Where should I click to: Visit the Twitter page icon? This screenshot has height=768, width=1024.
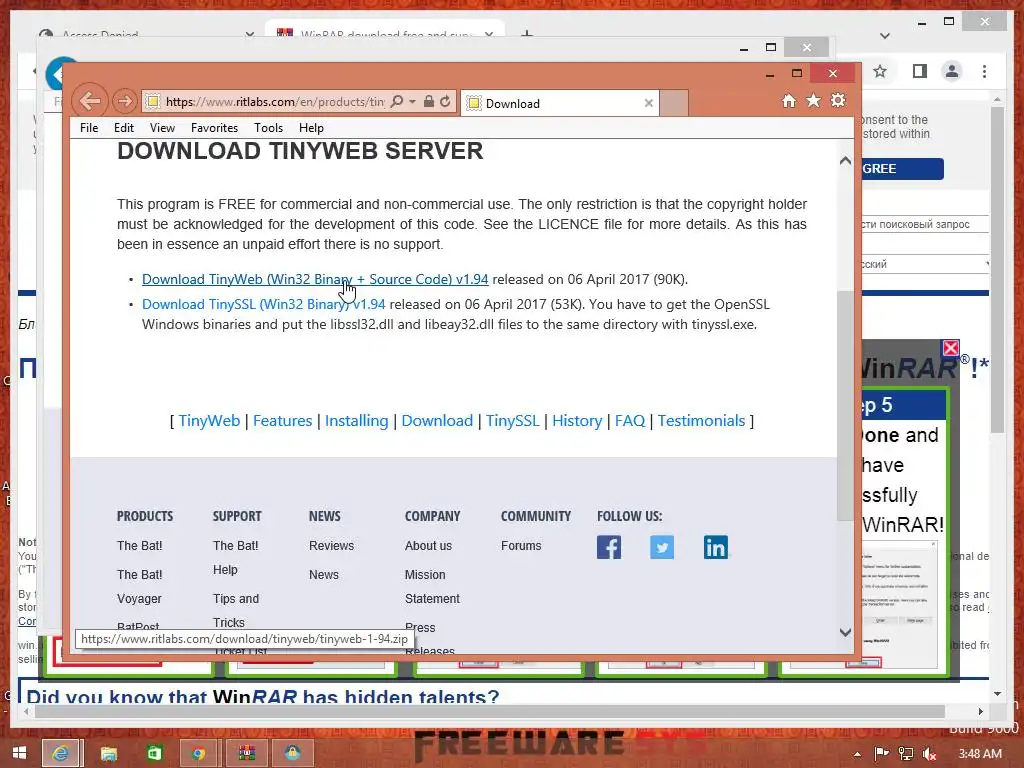(x=662, y=547)
